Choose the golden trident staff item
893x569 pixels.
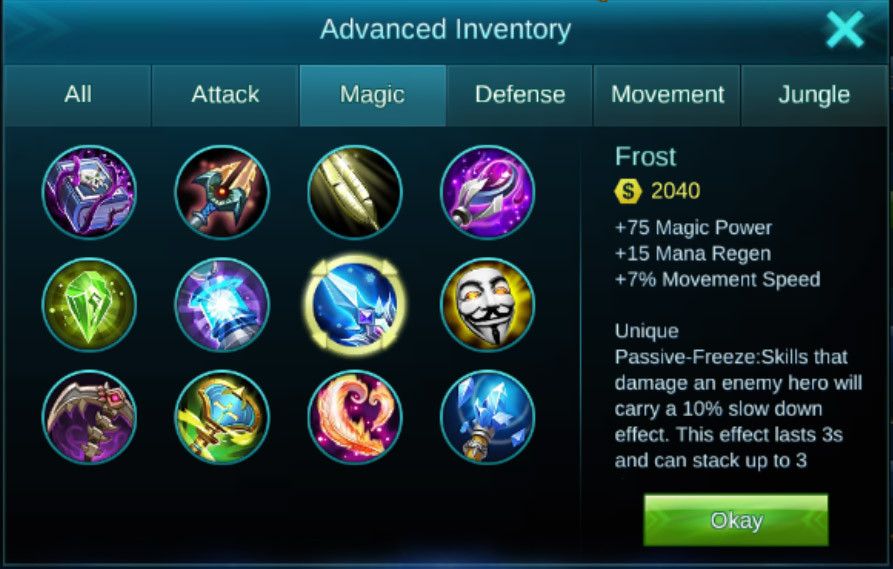(222, 192)
